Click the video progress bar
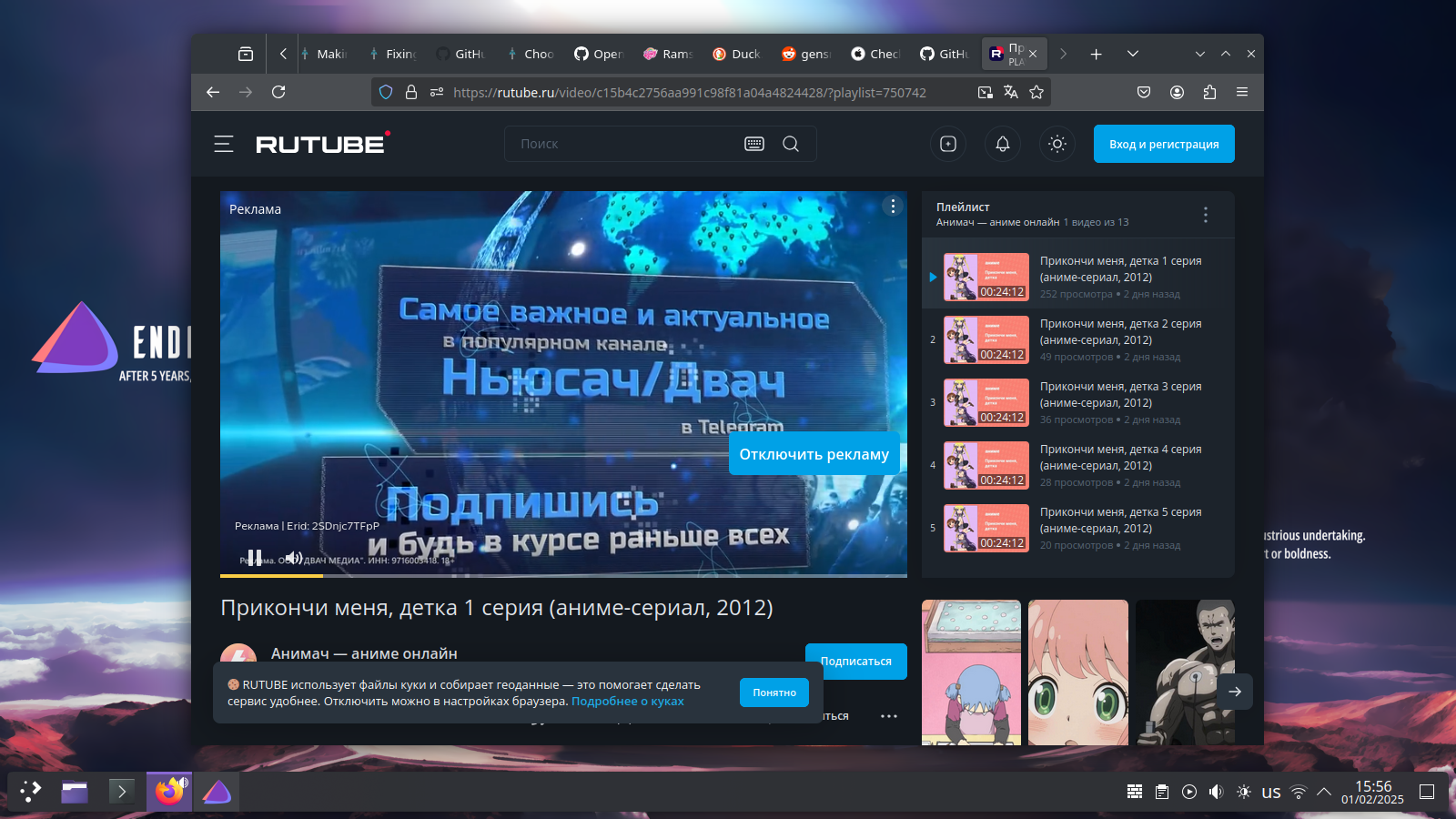The image size is (1456, 819). 563,575
